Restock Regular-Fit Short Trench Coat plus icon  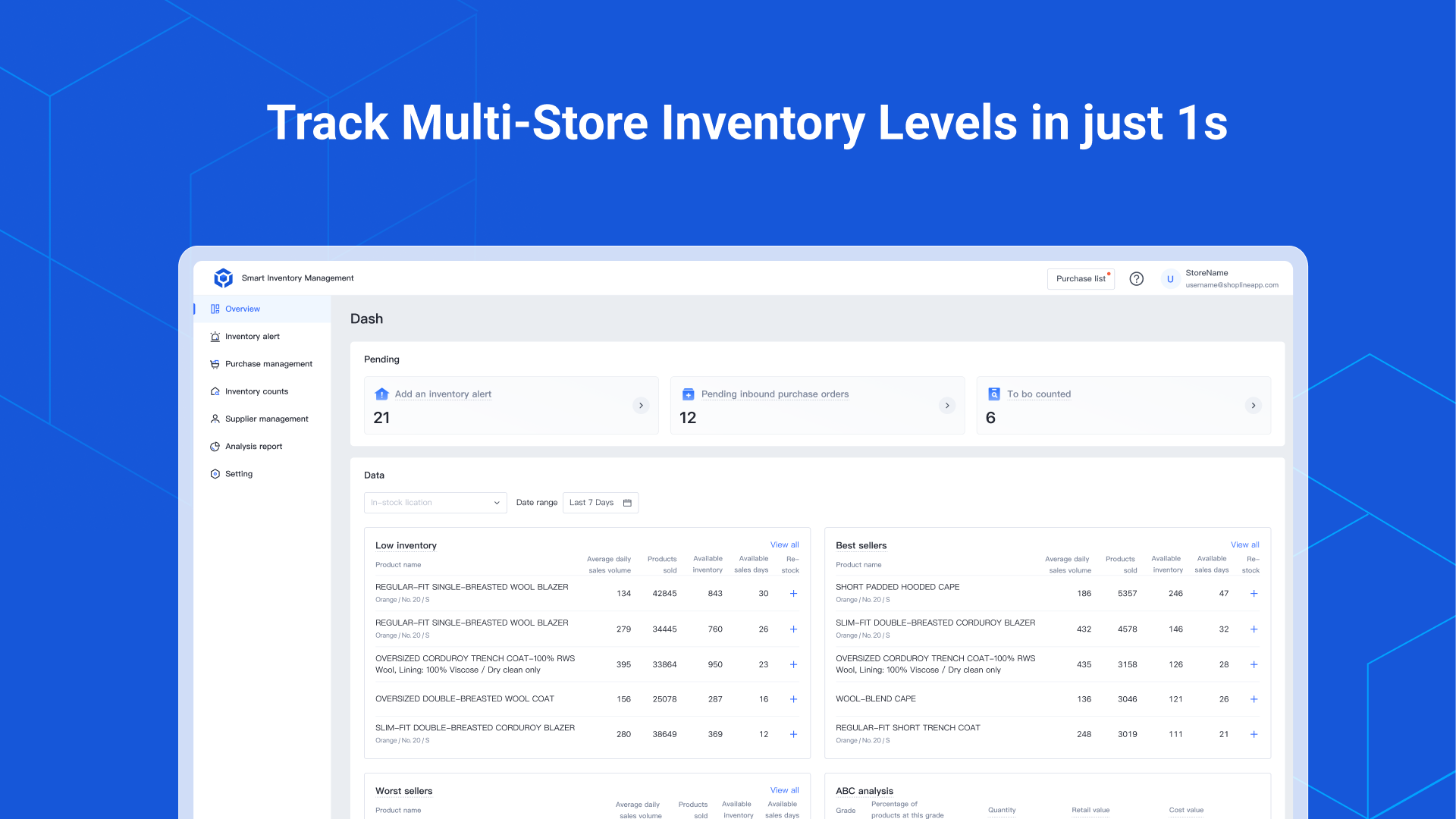click(x=1254, y=735)
